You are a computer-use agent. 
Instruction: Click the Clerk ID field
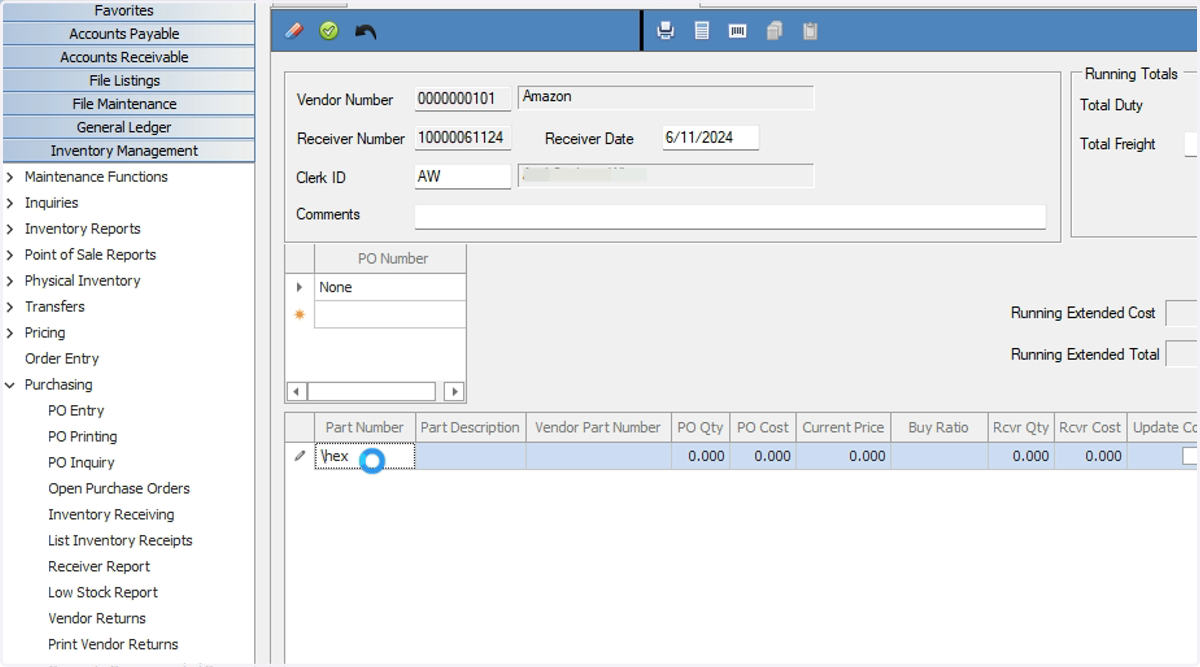pos(463,177)
